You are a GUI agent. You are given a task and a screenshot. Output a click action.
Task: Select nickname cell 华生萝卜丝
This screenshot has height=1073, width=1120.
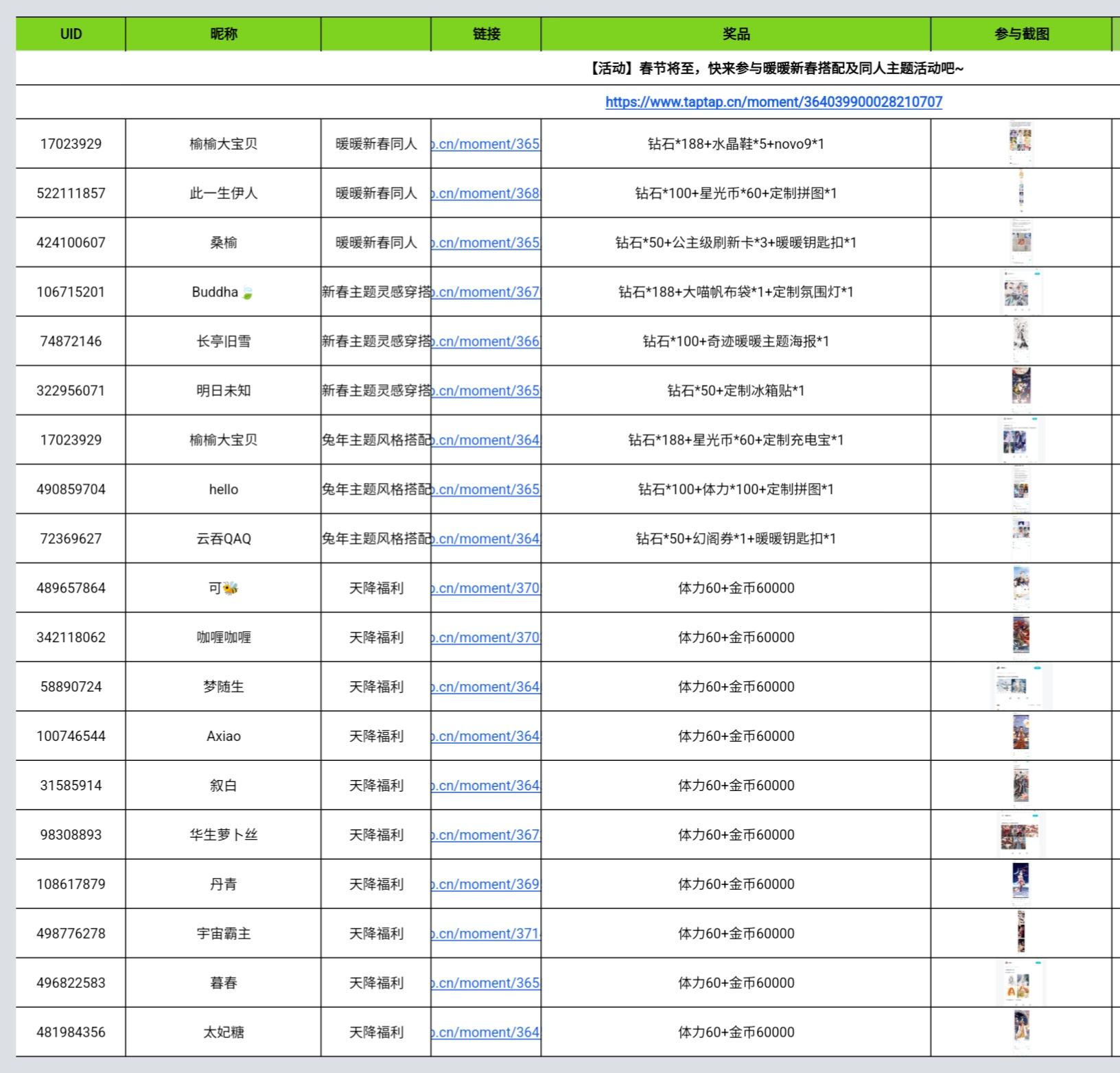pos(224,836)
